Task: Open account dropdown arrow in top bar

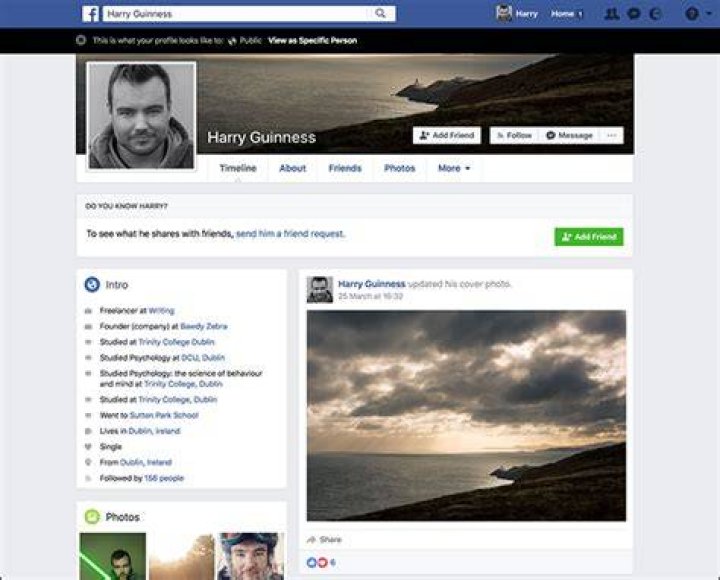Action: (710, 14)
